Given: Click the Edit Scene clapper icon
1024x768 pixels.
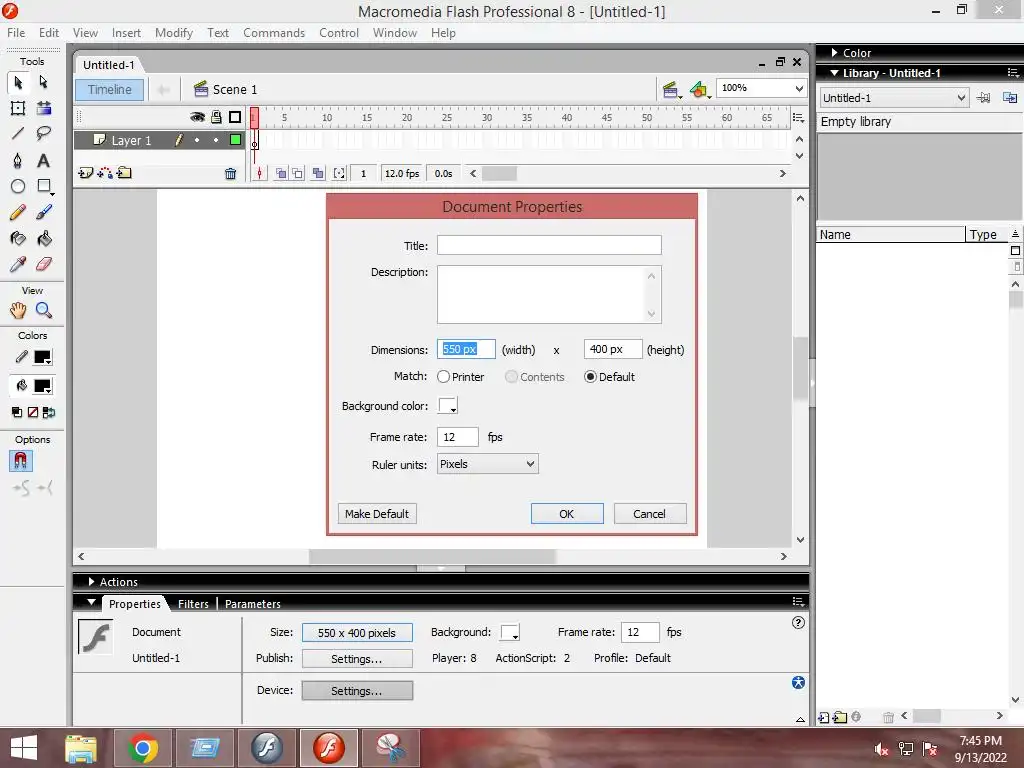Looking at the screenshot, I should click(x=670, y=89).
